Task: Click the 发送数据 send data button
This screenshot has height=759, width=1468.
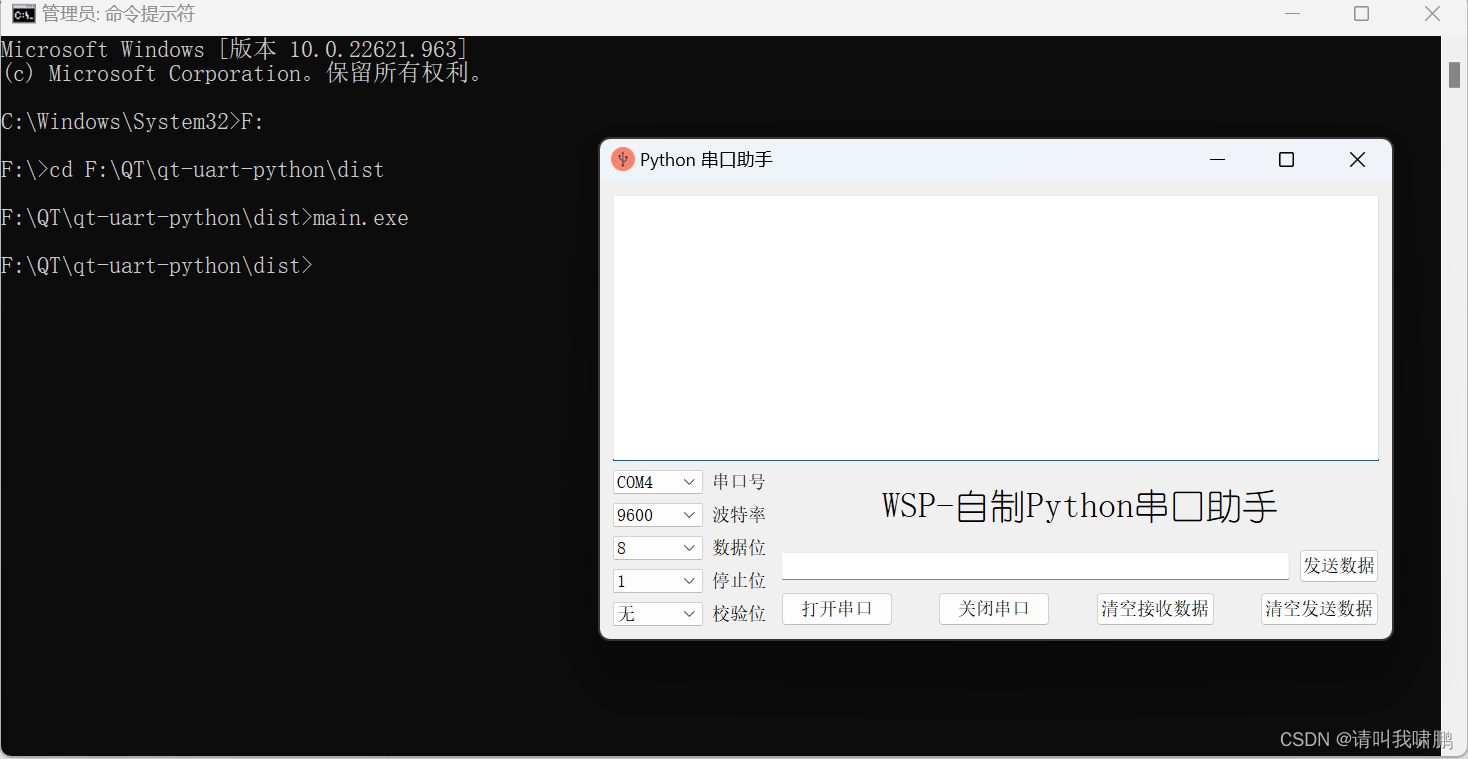Action: click(x=1338, y=565)
